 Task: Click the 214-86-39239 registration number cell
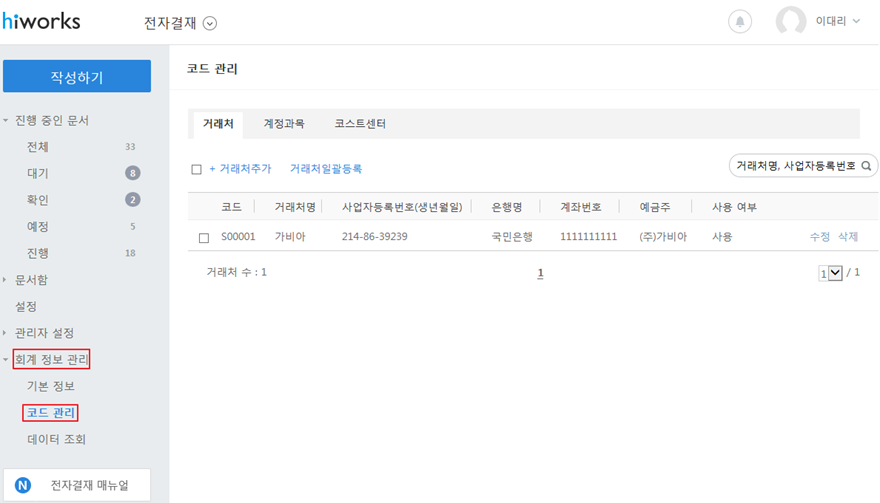374,237
